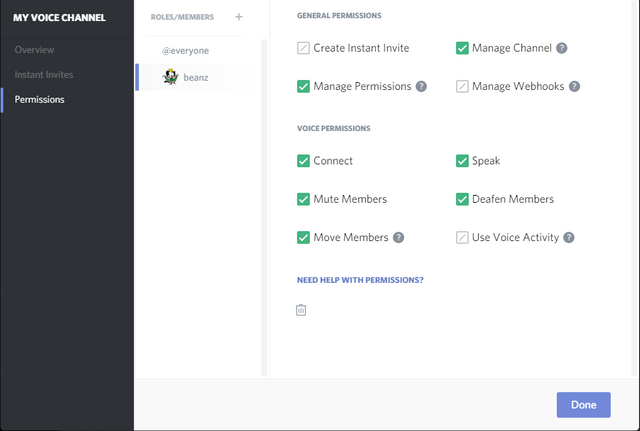640x431 pixels.
Task: Open help icon beside Manage Webhooks
Action: (574, 87)
